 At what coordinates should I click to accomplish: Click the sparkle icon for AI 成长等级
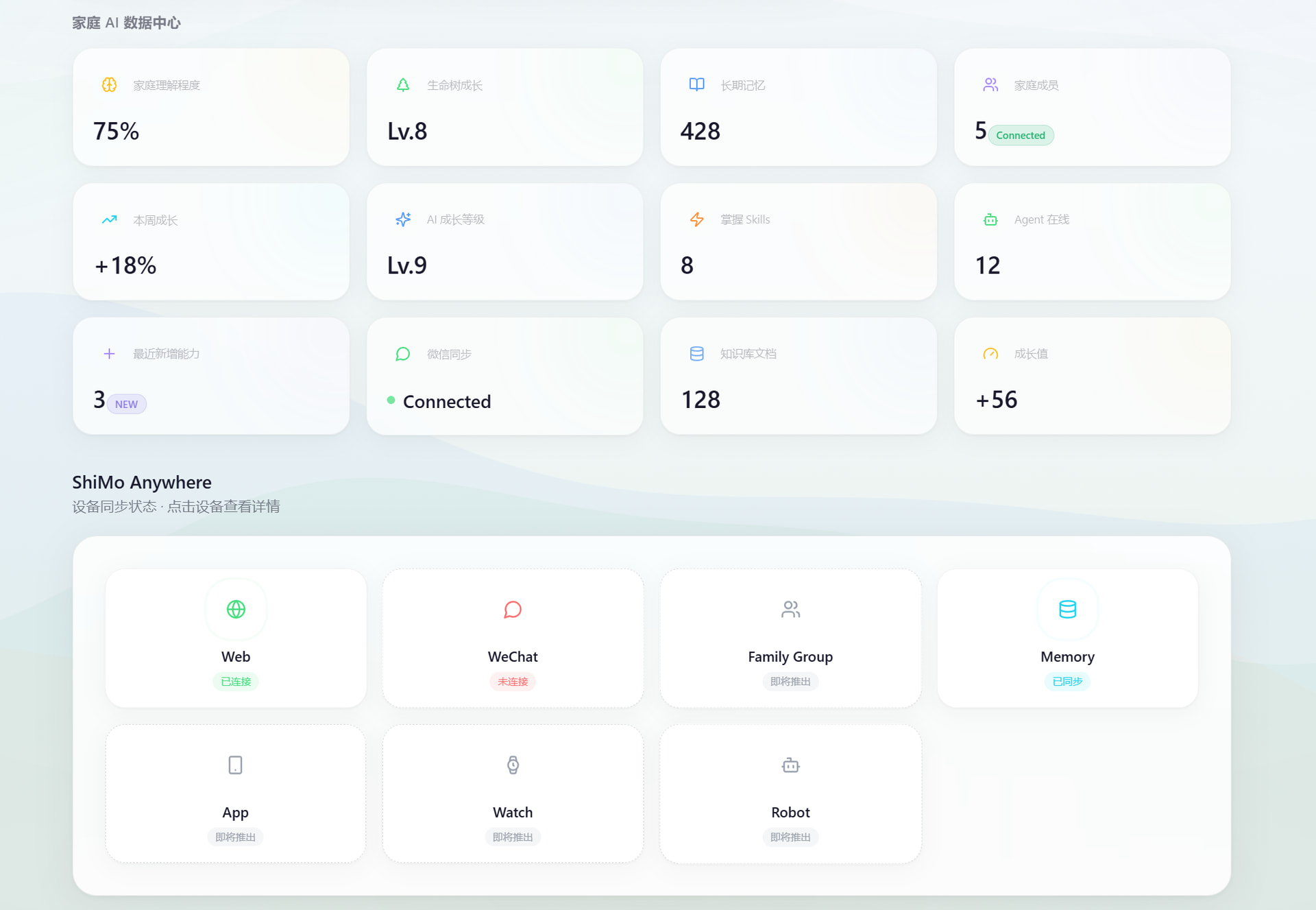point(403,219)
